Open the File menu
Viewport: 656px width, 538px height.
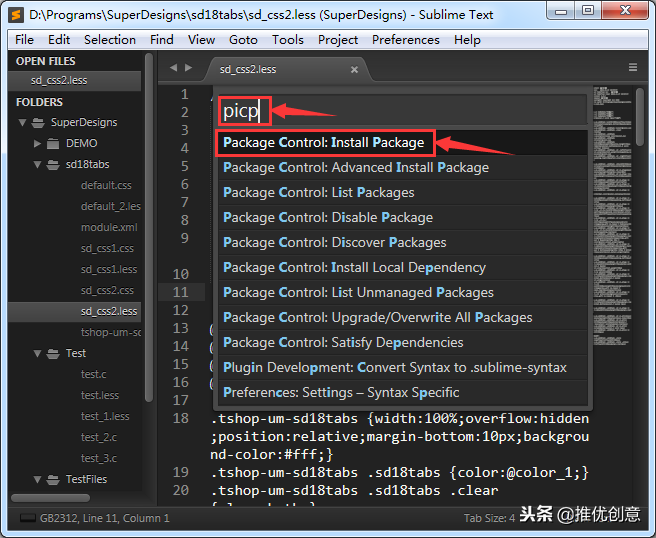click(24, 40)
